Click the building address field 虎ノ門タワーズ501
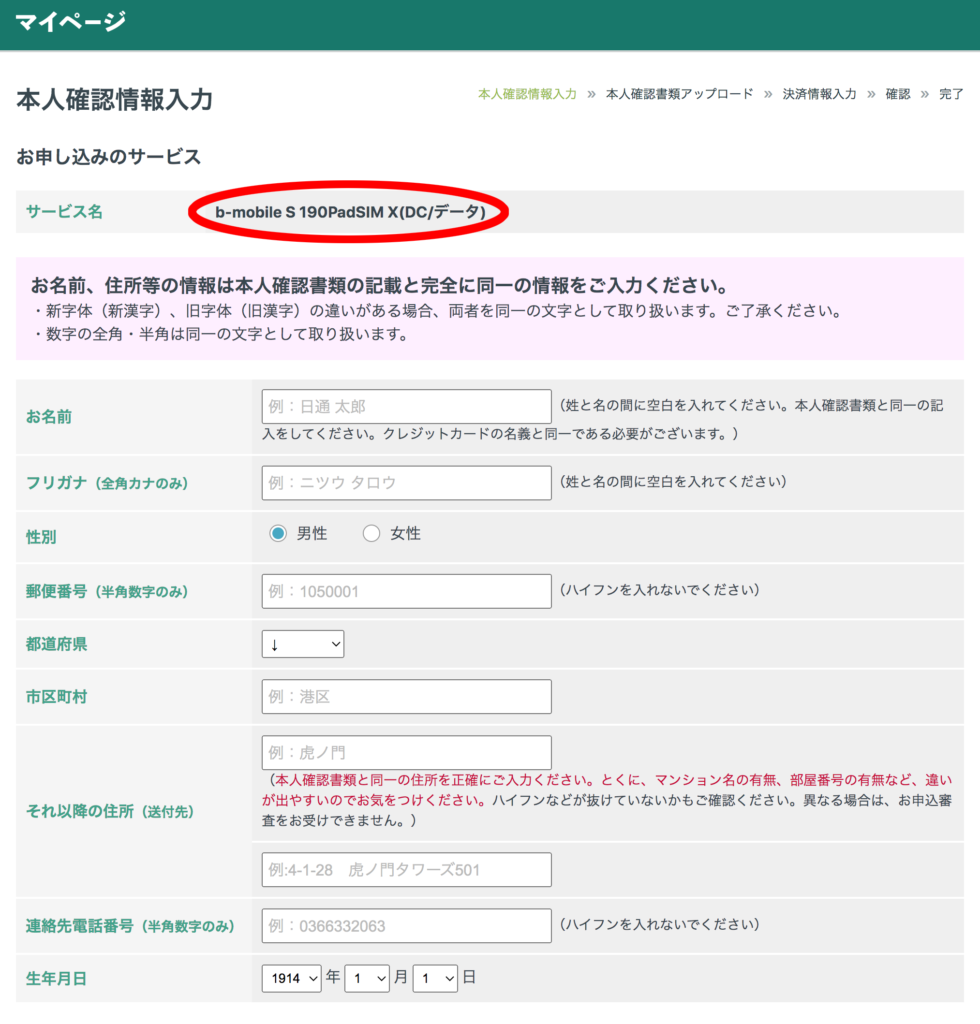The image size is (980, 1024). point(406,870)
